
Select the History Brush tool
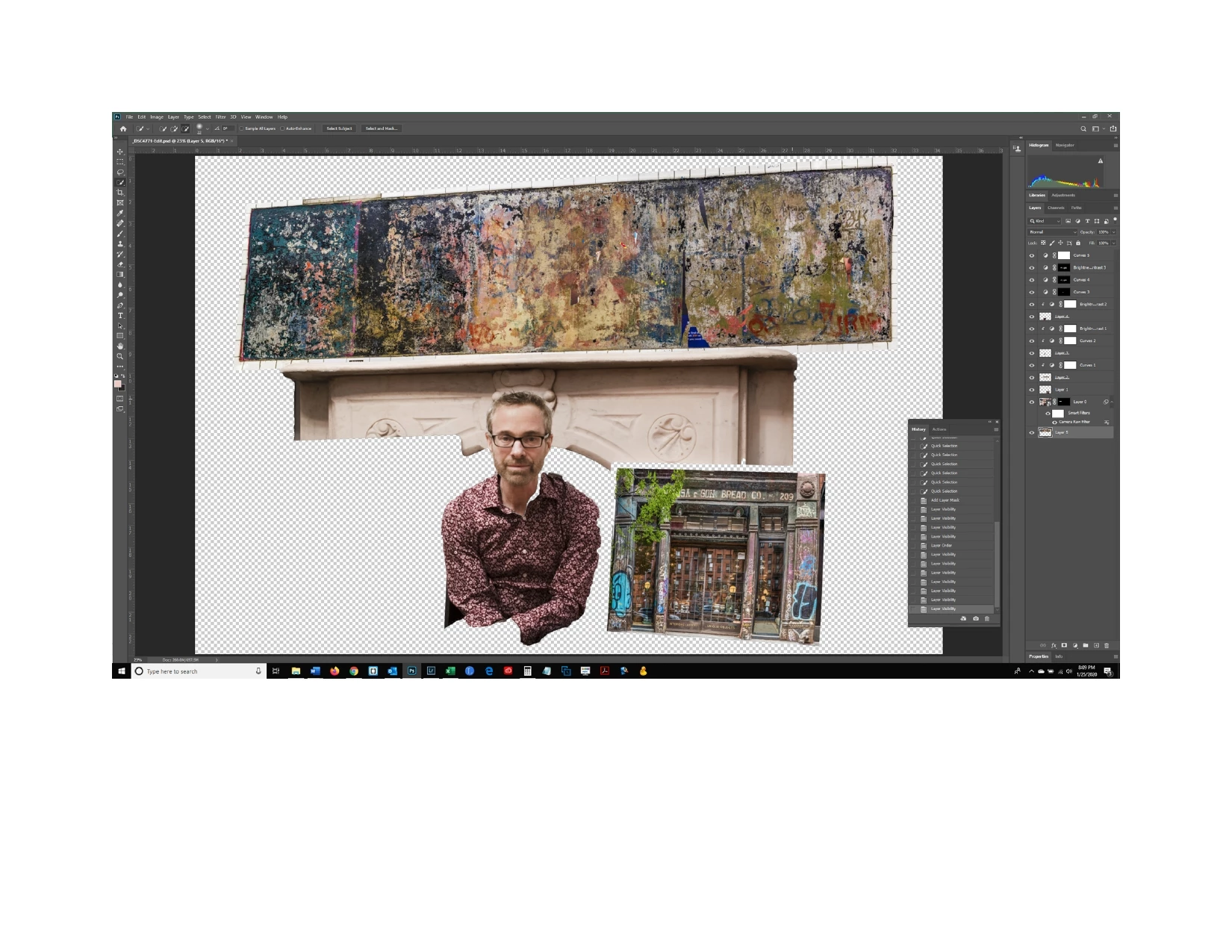pos(120,254)
